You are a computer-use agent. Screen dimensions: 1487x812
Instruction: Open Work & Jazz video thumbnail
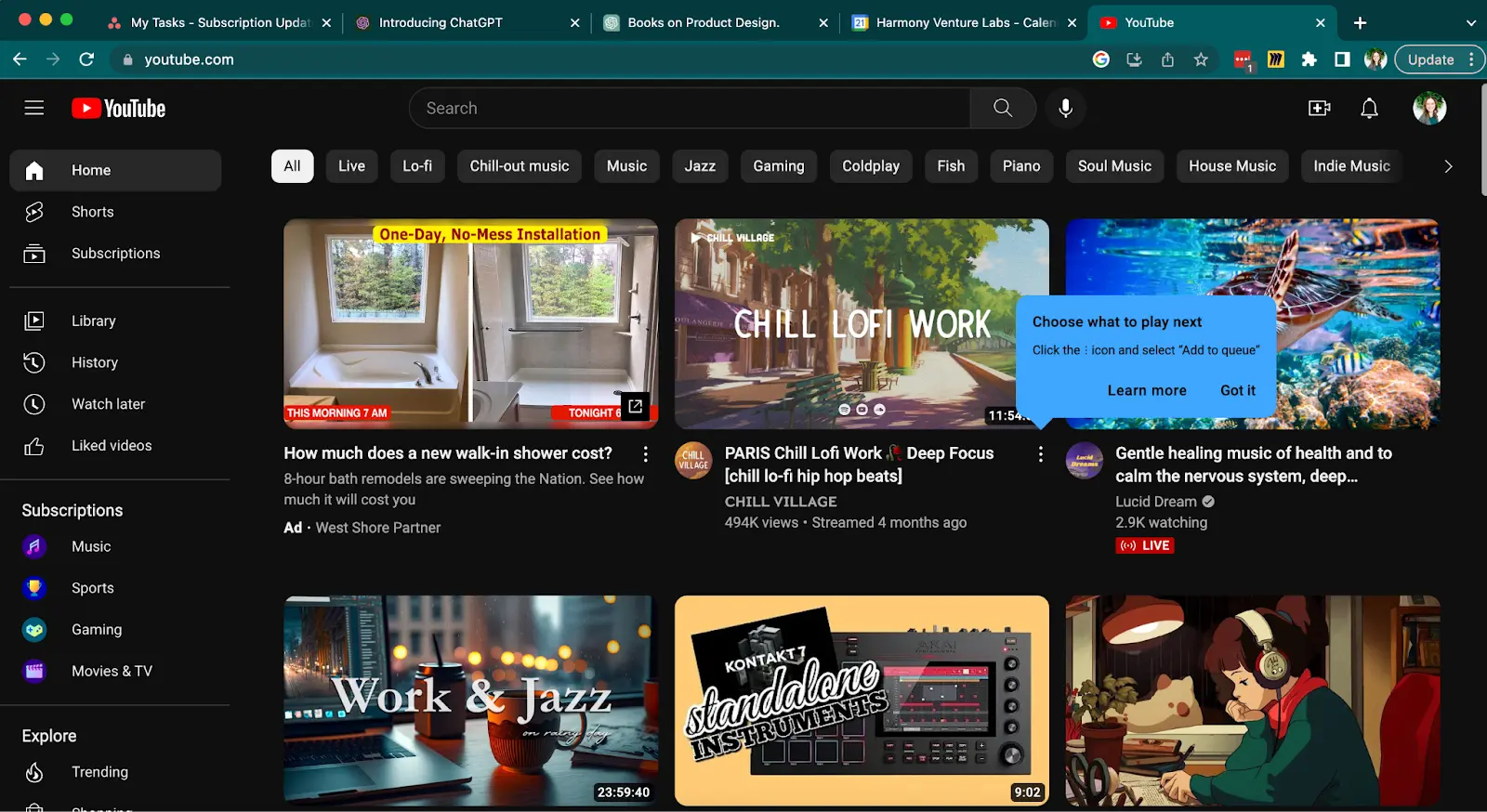(471, 701)
